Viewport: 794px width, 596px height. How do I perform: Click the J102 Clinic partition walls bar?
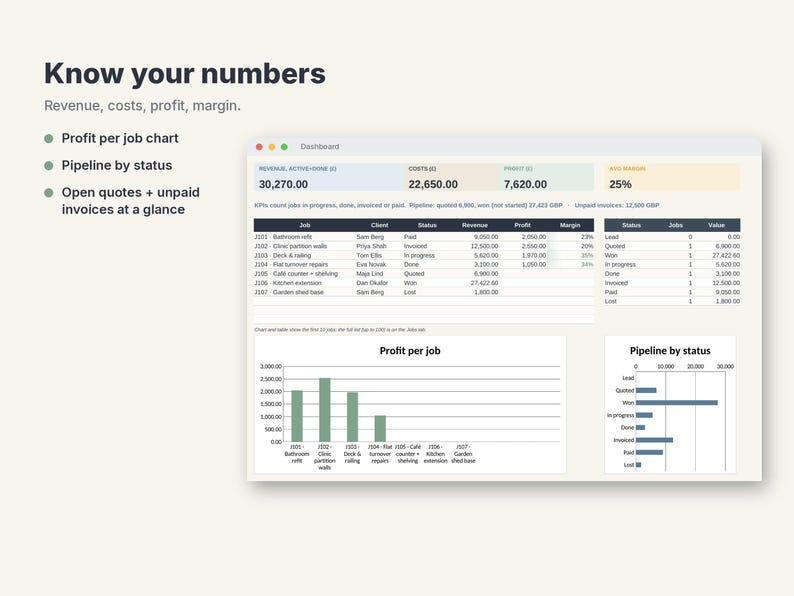point(325,410)
